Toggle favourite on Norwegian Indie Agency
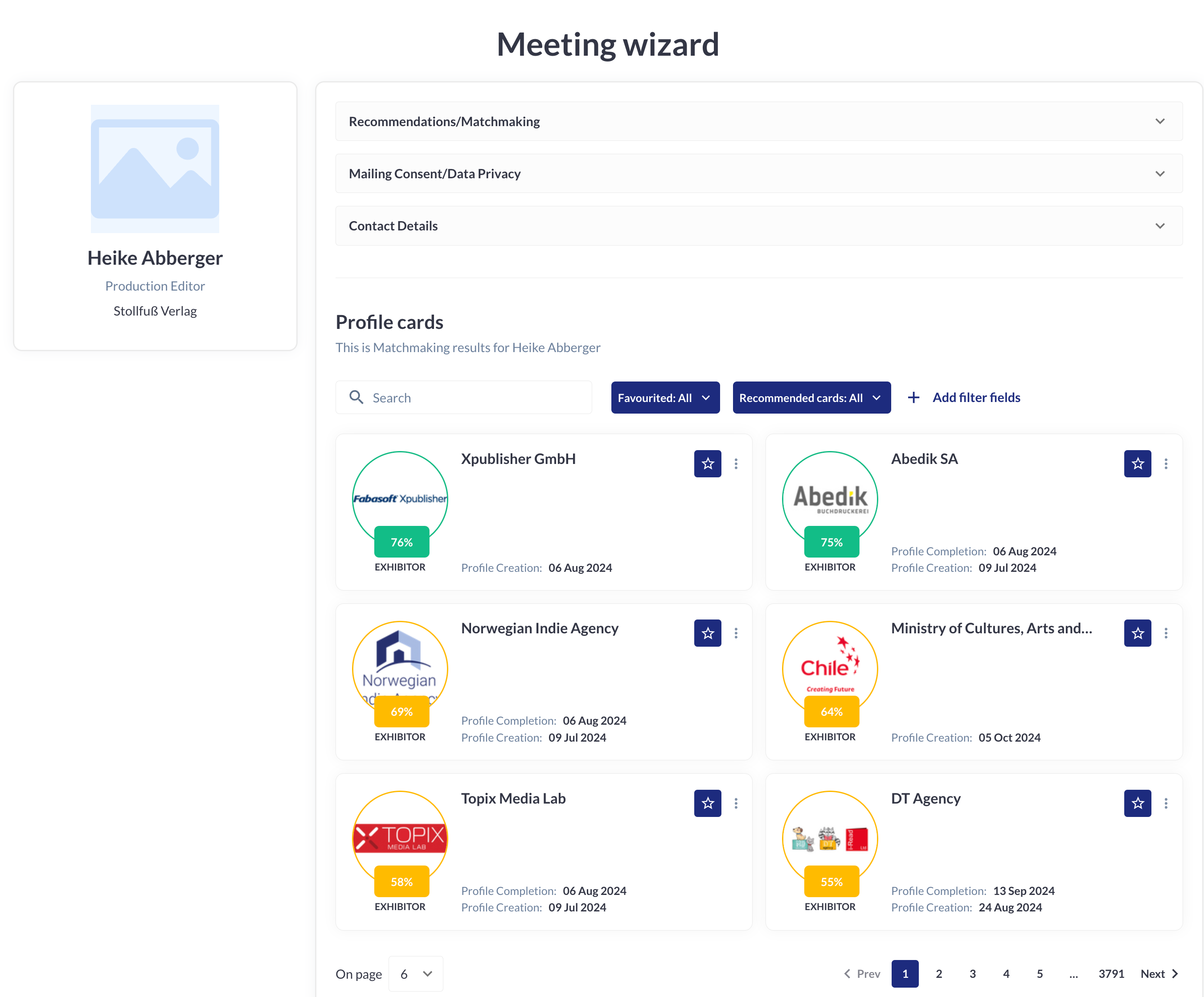Screen dimensions: 1204x997 point(708,633)
